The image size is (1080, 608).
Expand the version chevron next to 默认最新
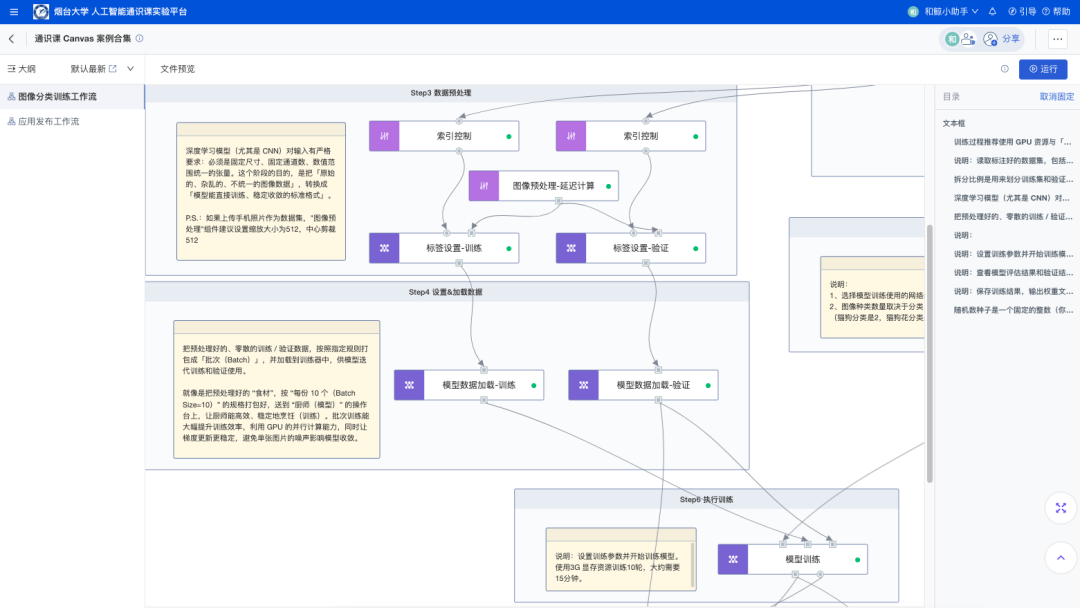pos(130,69)
